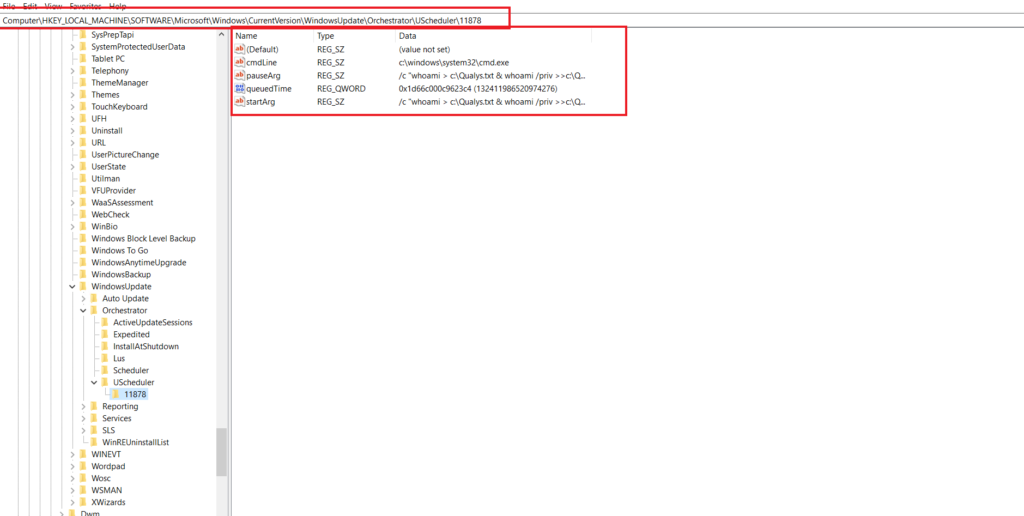Expand the WSMAN key
This screenshot has width=1024, height=516.
pyautogui.click(x=72, y=490)
